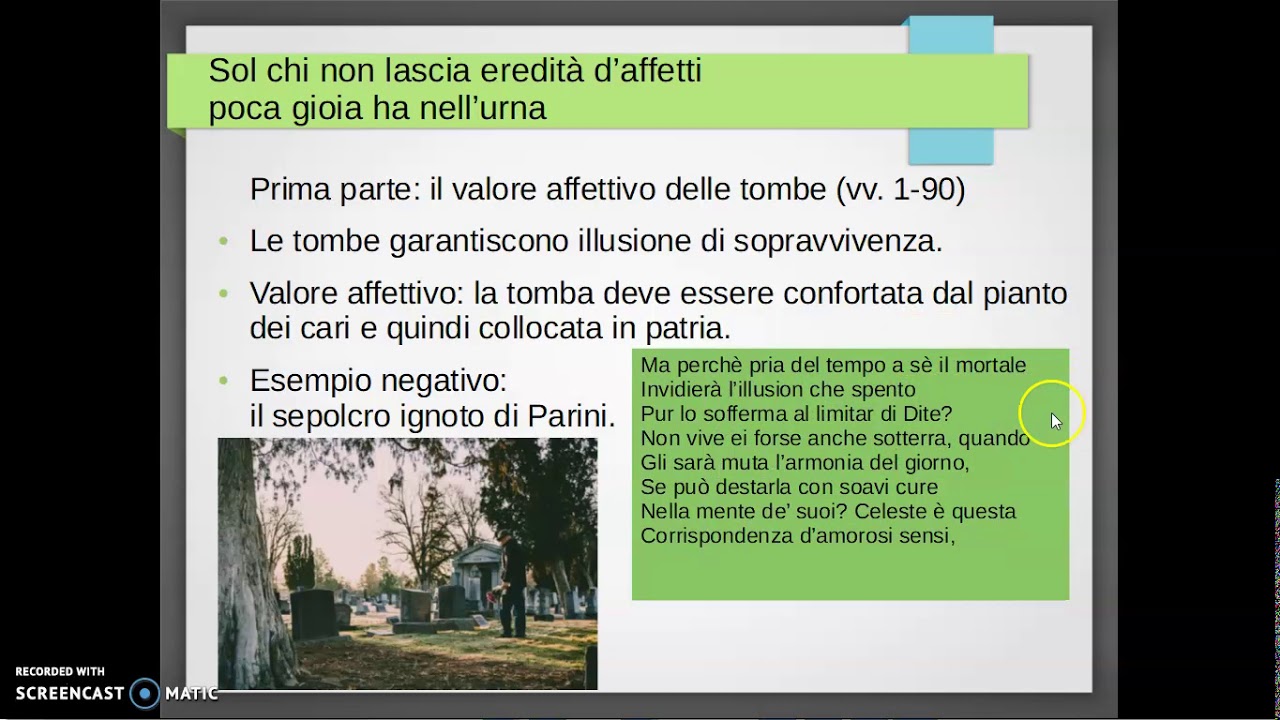Click the line "dei cari e quindi collocata in patria."
Screen dimensions: 1280x720
point(490,328)
